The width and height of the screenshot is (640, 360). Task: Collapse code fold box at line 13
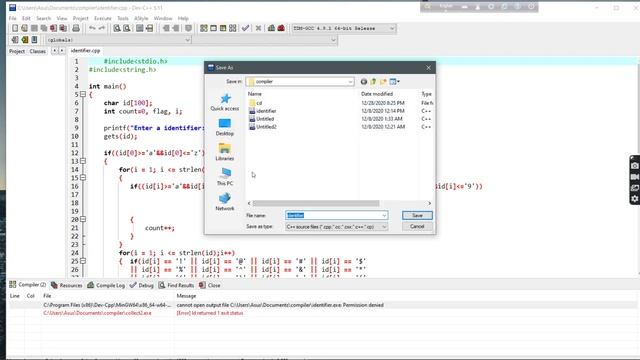pyautogui.click(x=83, y=161)
